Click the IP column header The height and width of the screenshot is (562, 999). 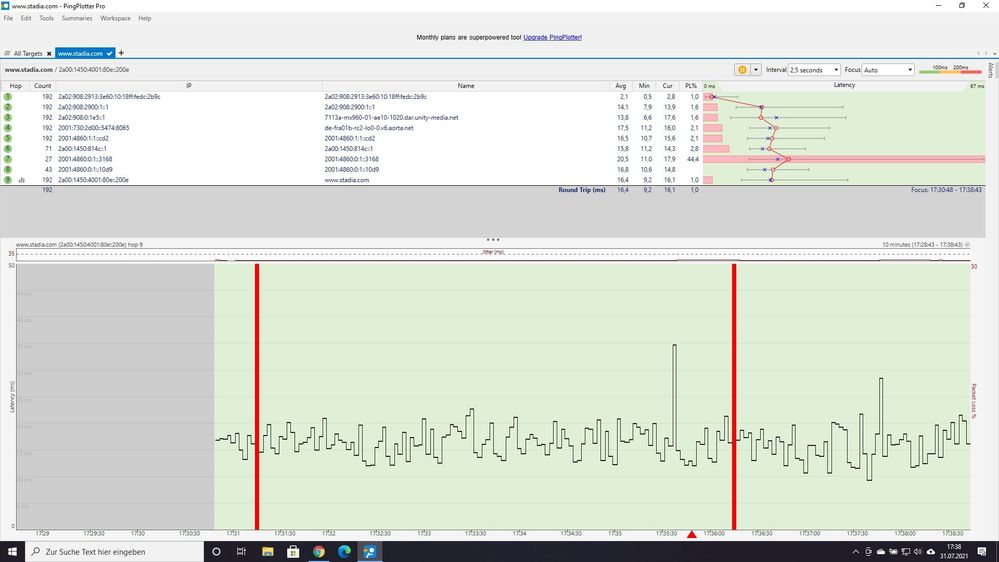pos(189,85)
